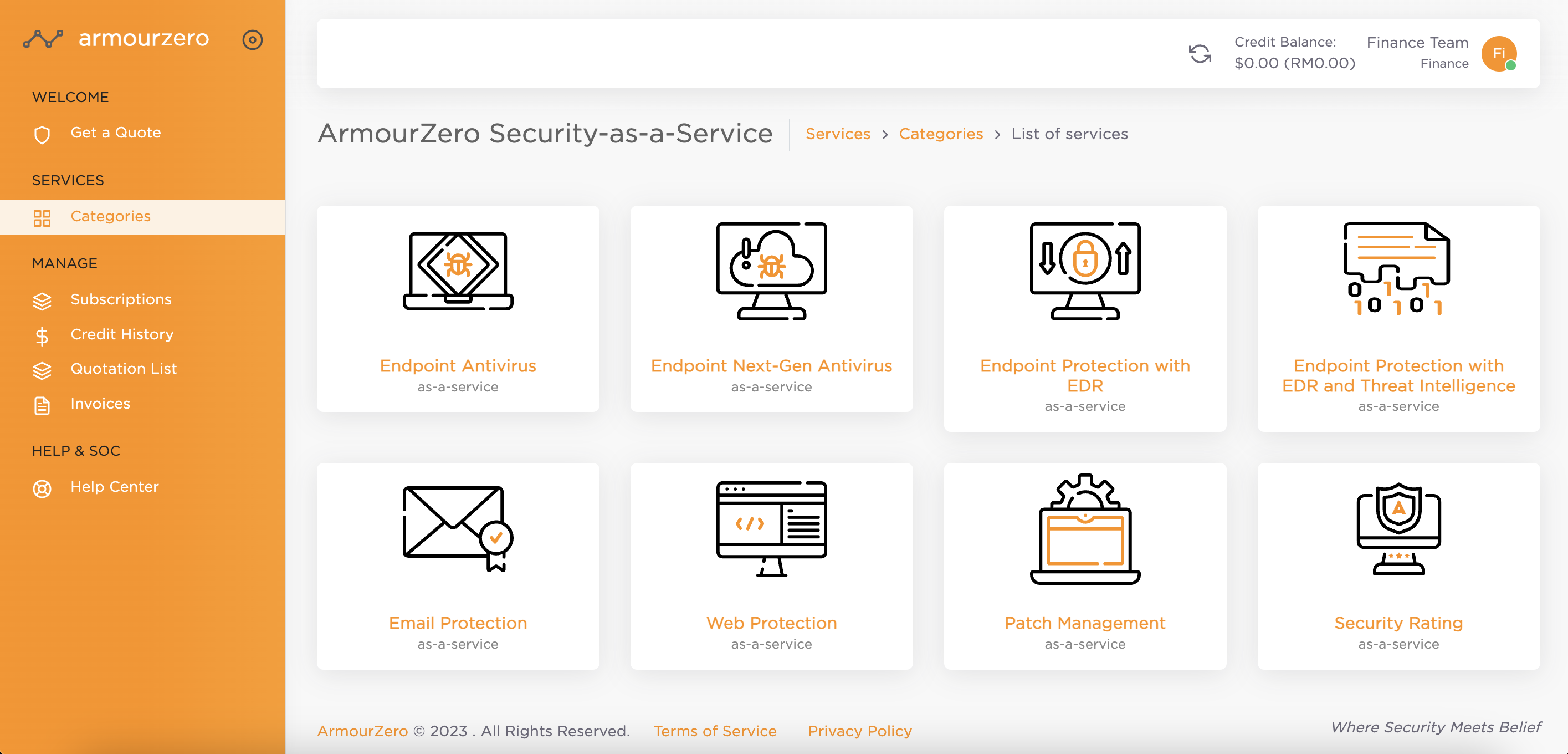This screenshot has height=754, width=1568.
Task: Click the Finance Team name
Action: [x=1417, y=43]
